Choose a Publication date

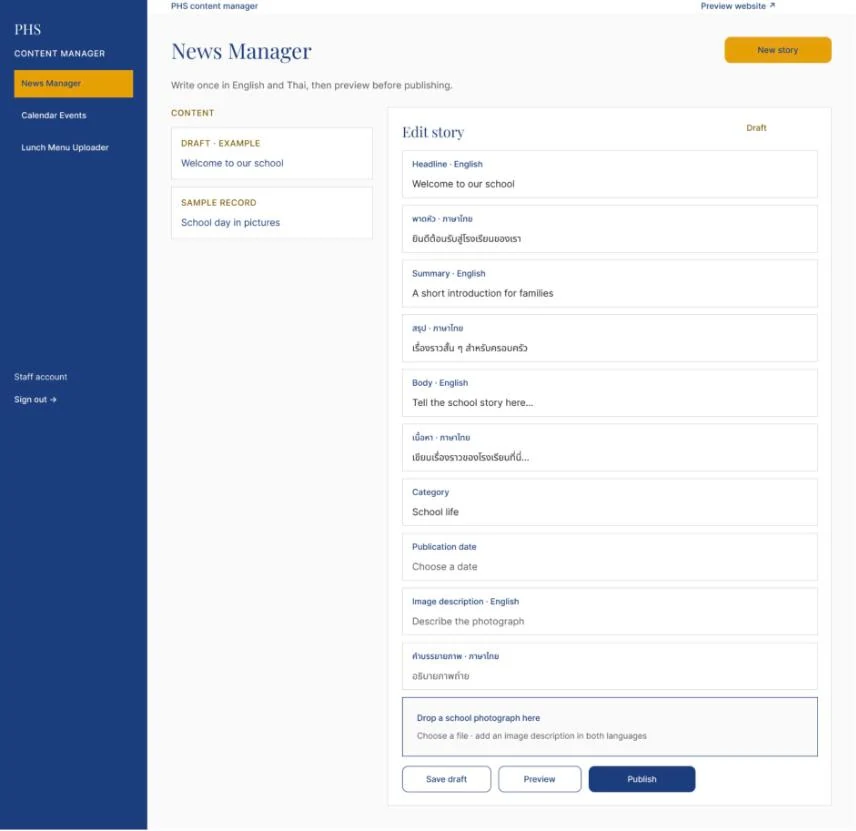[x=609, y=557]
